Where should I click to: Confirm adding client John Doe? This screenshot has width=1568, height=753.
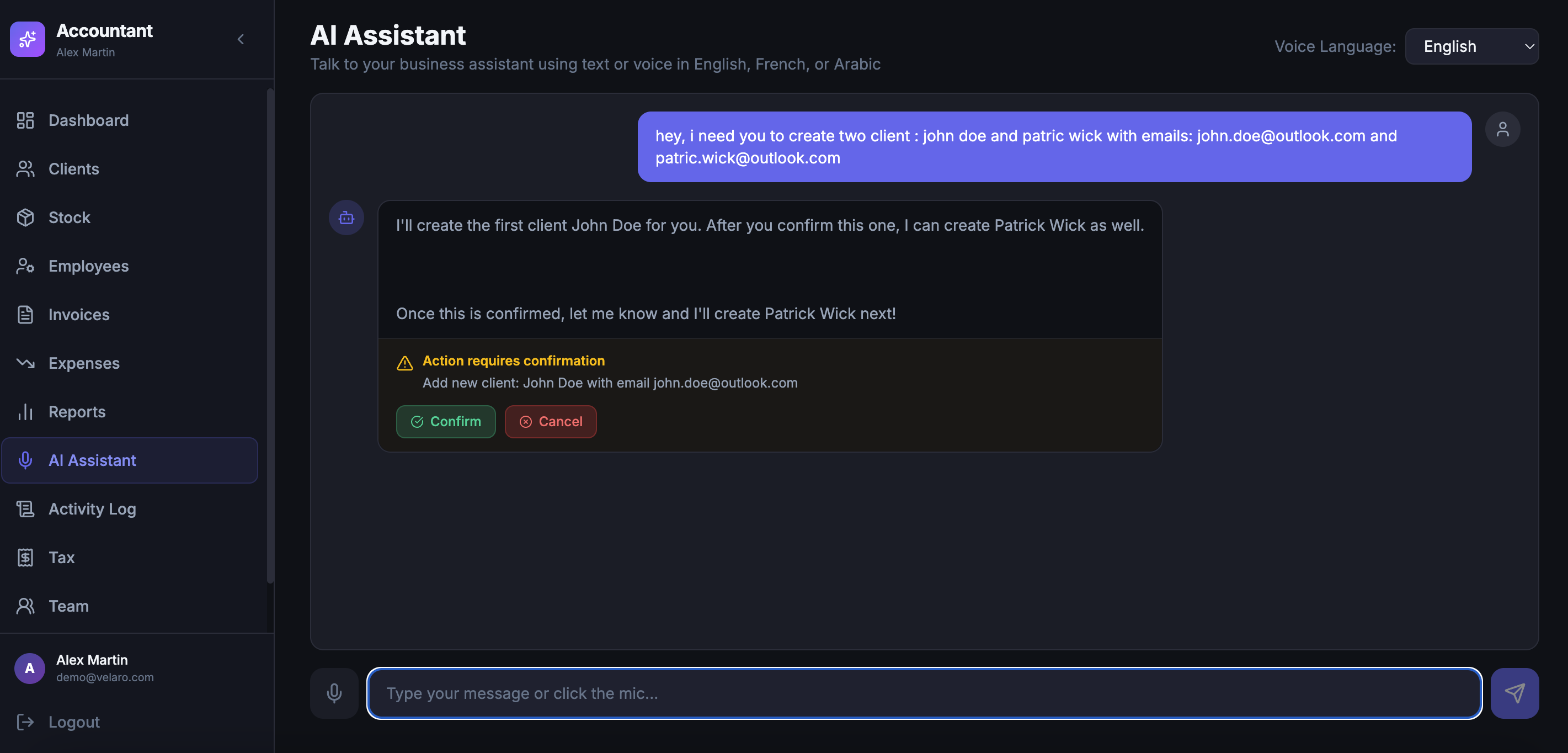446,422
